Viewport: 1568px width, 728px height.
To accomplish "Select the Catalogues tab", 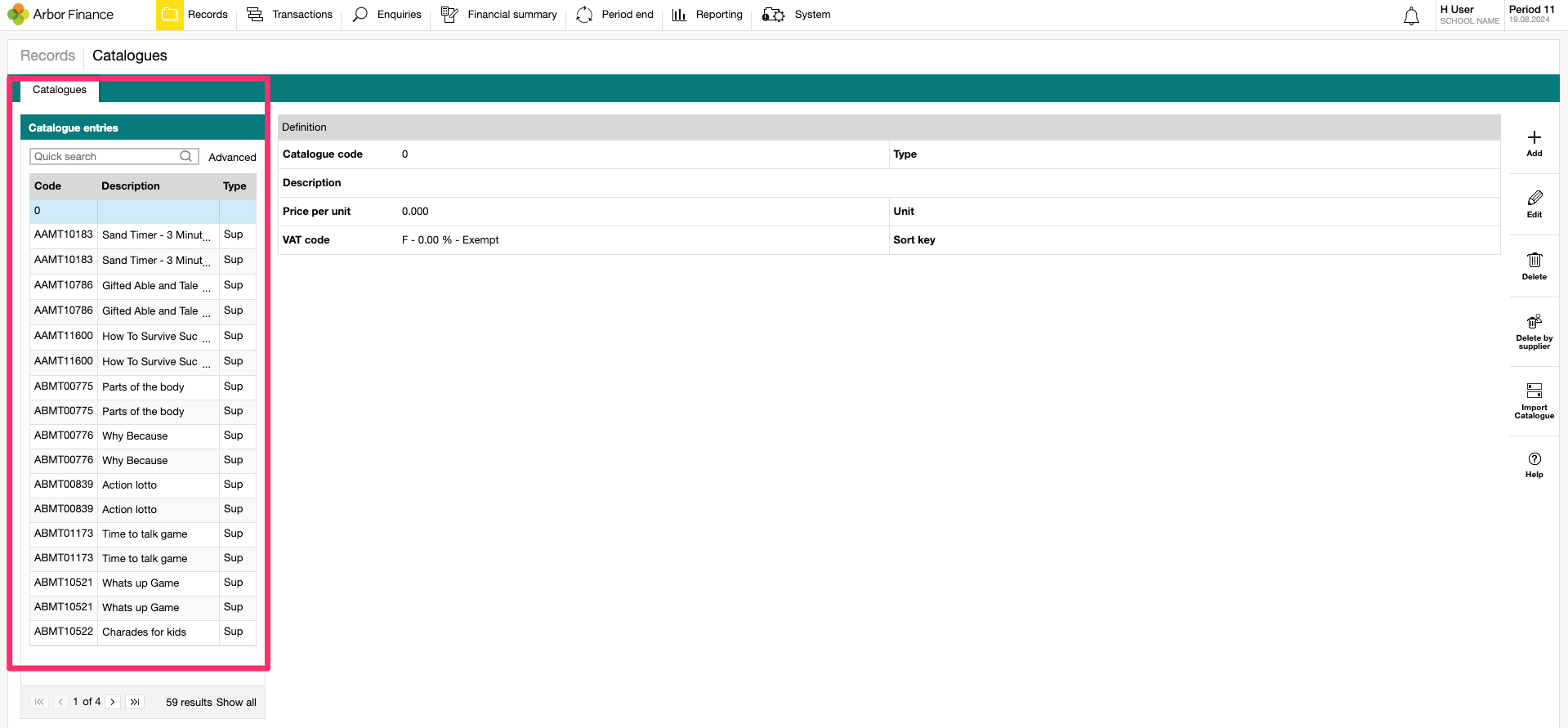I will point(60,90).
